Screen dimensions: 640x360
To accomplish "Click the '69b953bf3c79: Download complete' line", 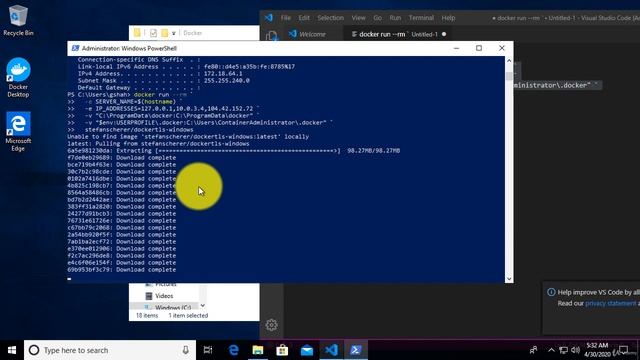I will [122, 270].
